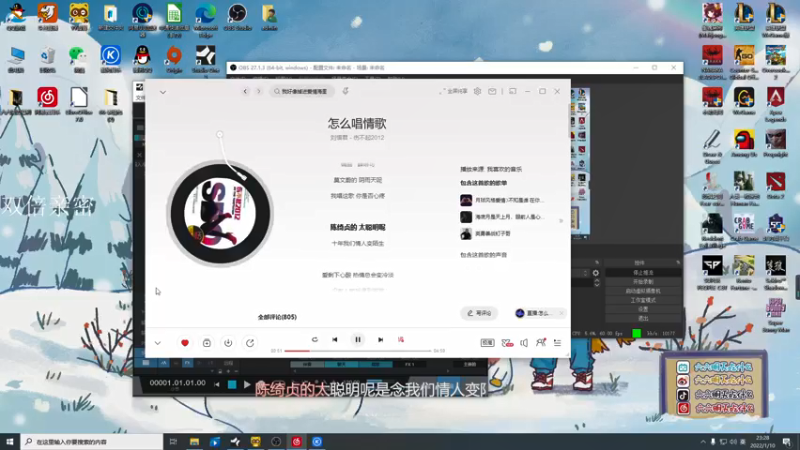Open the Origin desktop shortcut
Image resolution: width=800 pixels, height=450 pixels.
coord(174,58)
